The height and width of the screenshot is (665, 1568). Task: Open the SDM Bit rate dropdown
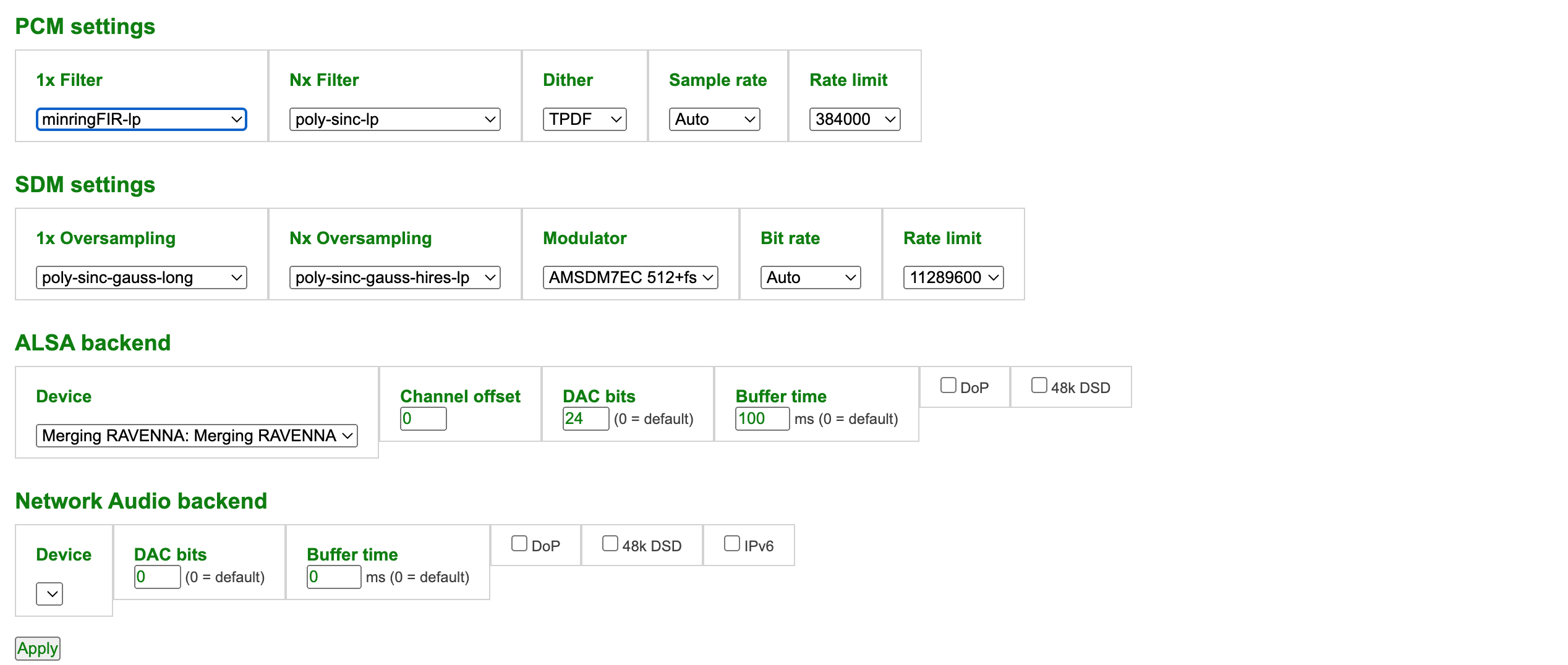pos(810,277)
